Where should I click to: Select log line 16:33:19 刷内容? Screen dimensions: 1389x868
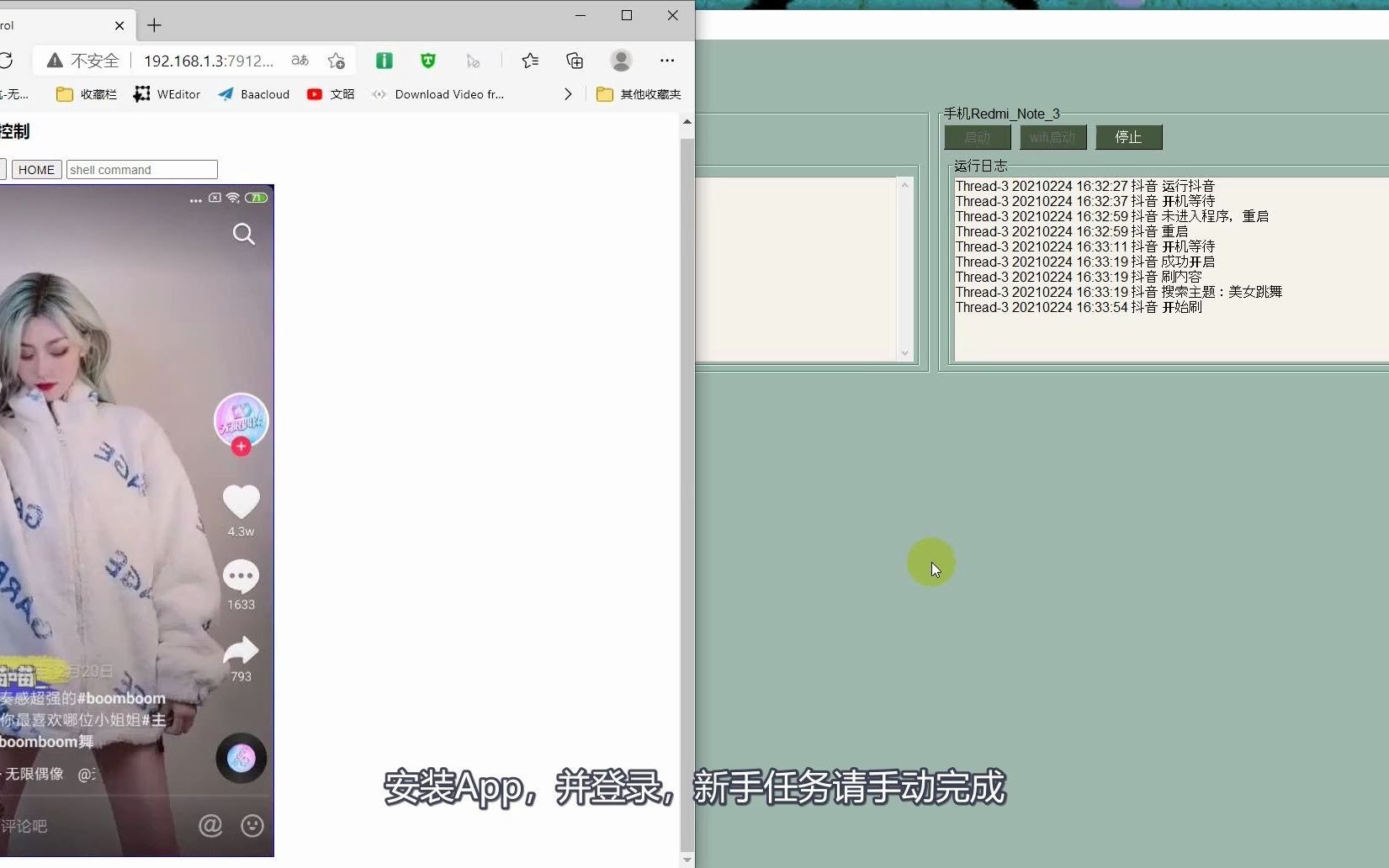coord(1079,277)
